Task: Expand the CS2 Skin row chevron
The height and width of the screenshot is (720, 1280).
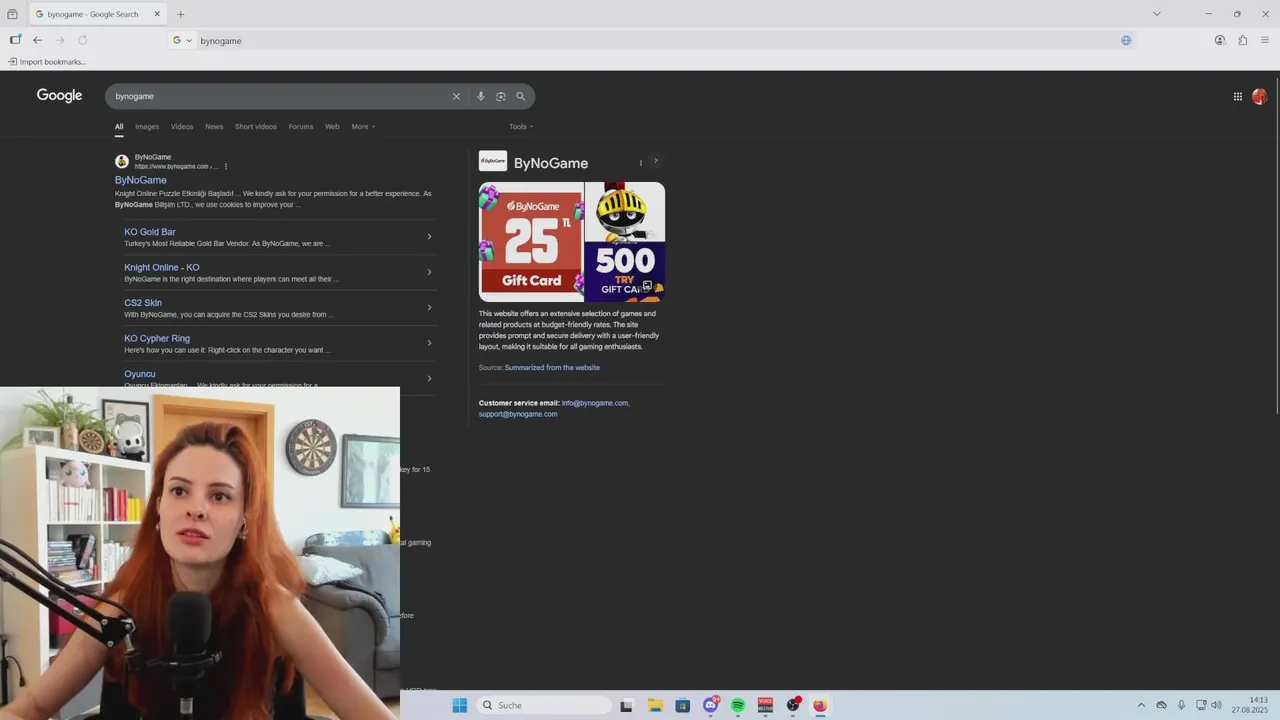Action: click(429, 308)
